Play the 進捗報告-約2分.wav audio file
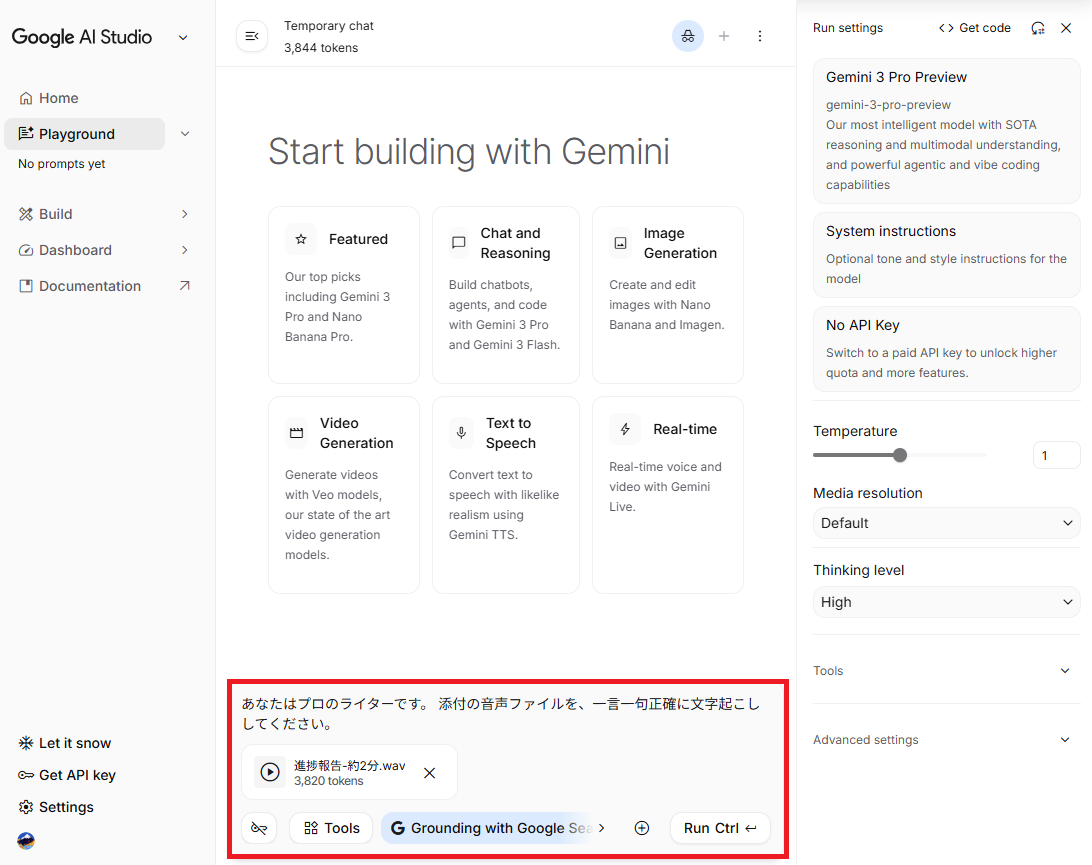This screenshot has width=1092, height=865. [270, 772]
